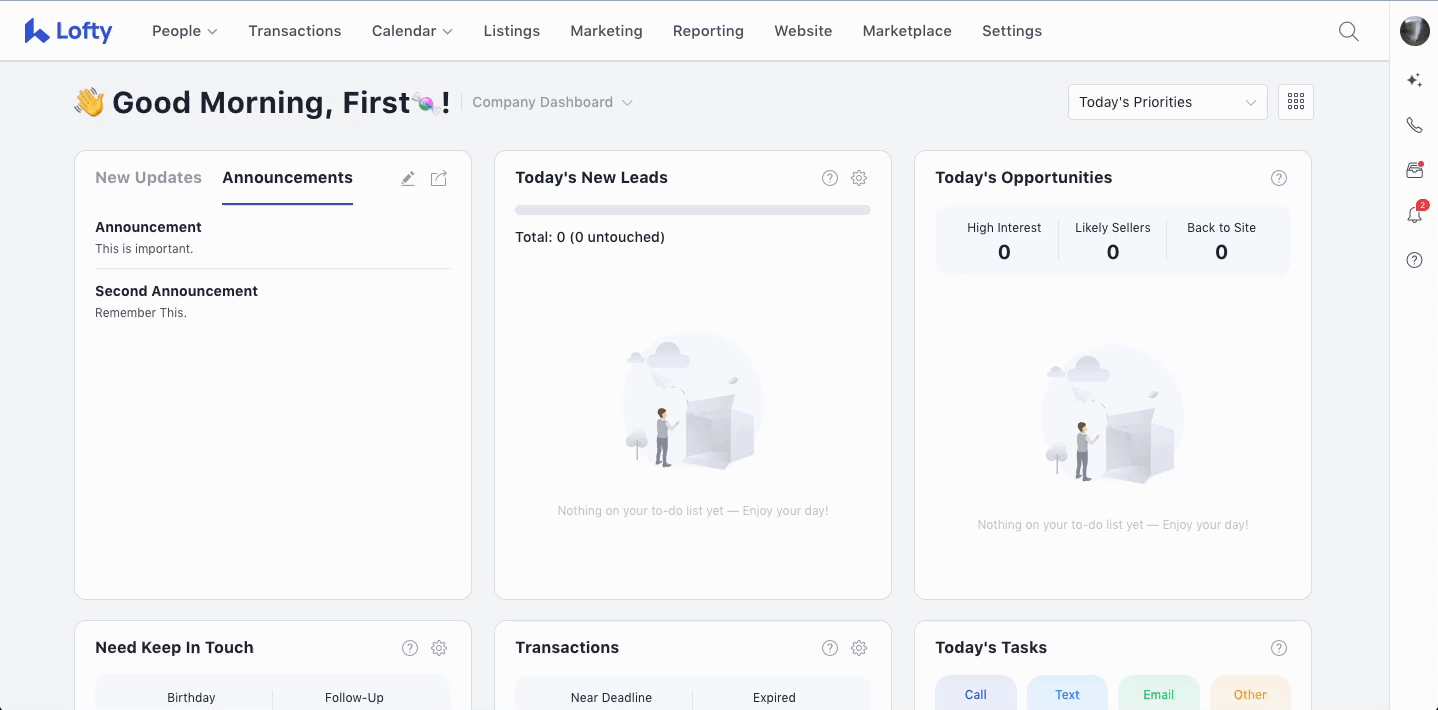Click the share icon in Announcements card

[x=439, y=178]
